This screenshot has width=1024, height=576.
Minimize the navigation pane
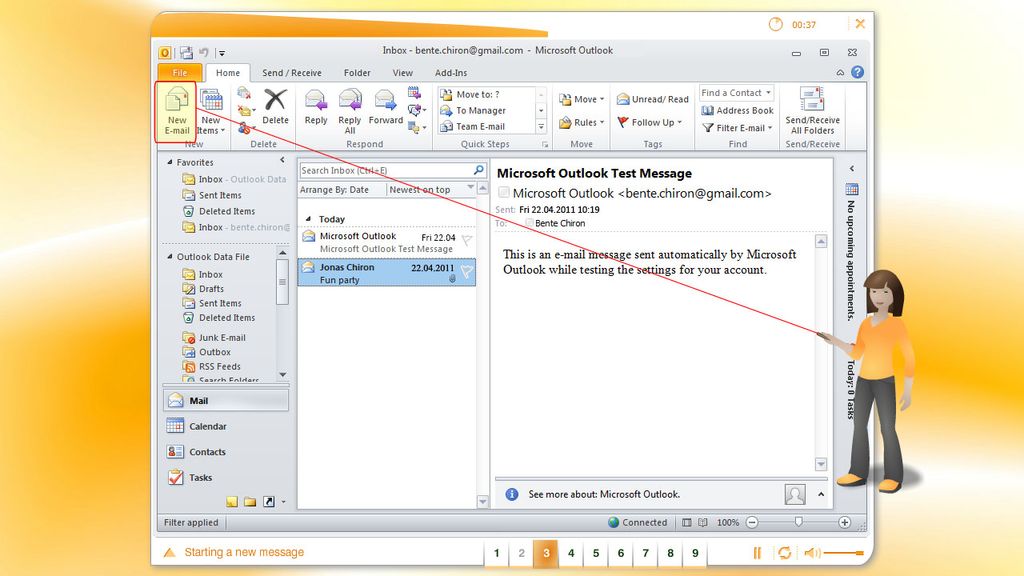282,160
